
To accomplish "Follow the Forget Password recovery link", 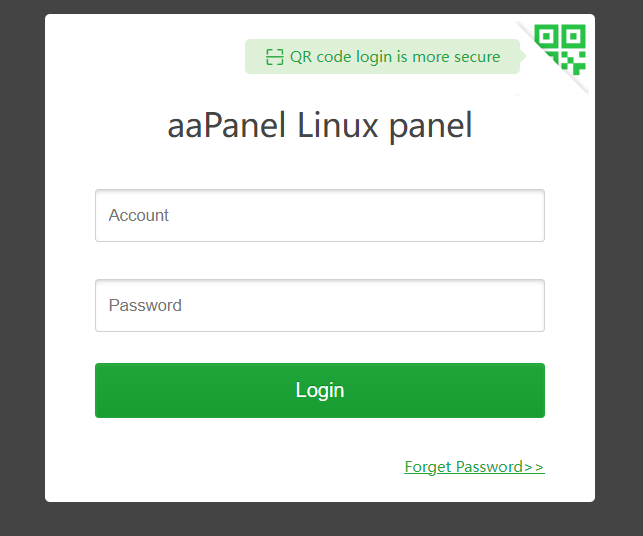I will point(474,467).
